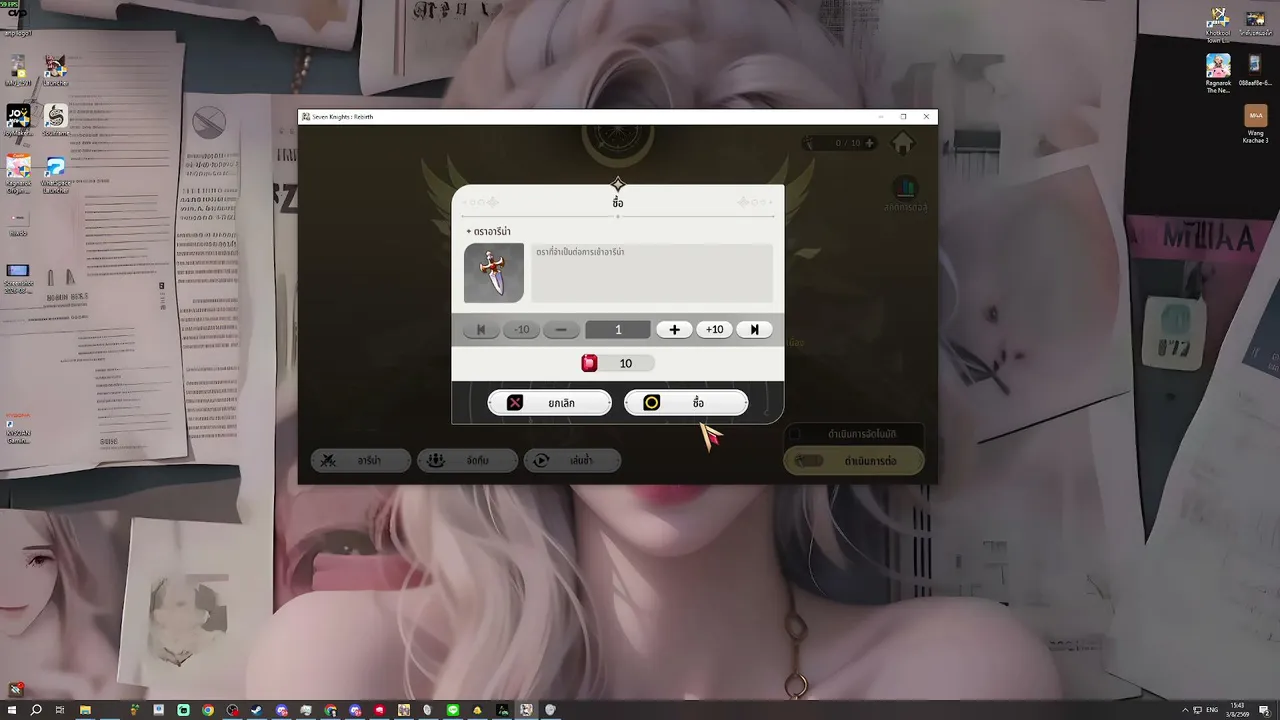This screenshot has height=720, width=1280.
Task: Open the Knockout Town desktop shortcut
Action: click(1218, 26)
